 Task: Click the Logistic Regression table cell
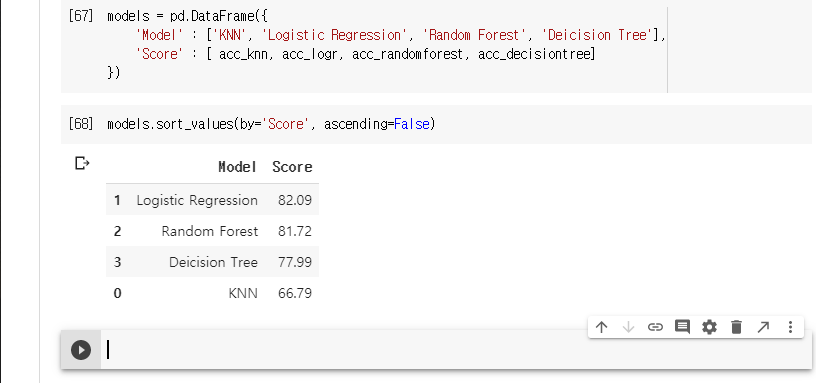(x=197, y=200)
